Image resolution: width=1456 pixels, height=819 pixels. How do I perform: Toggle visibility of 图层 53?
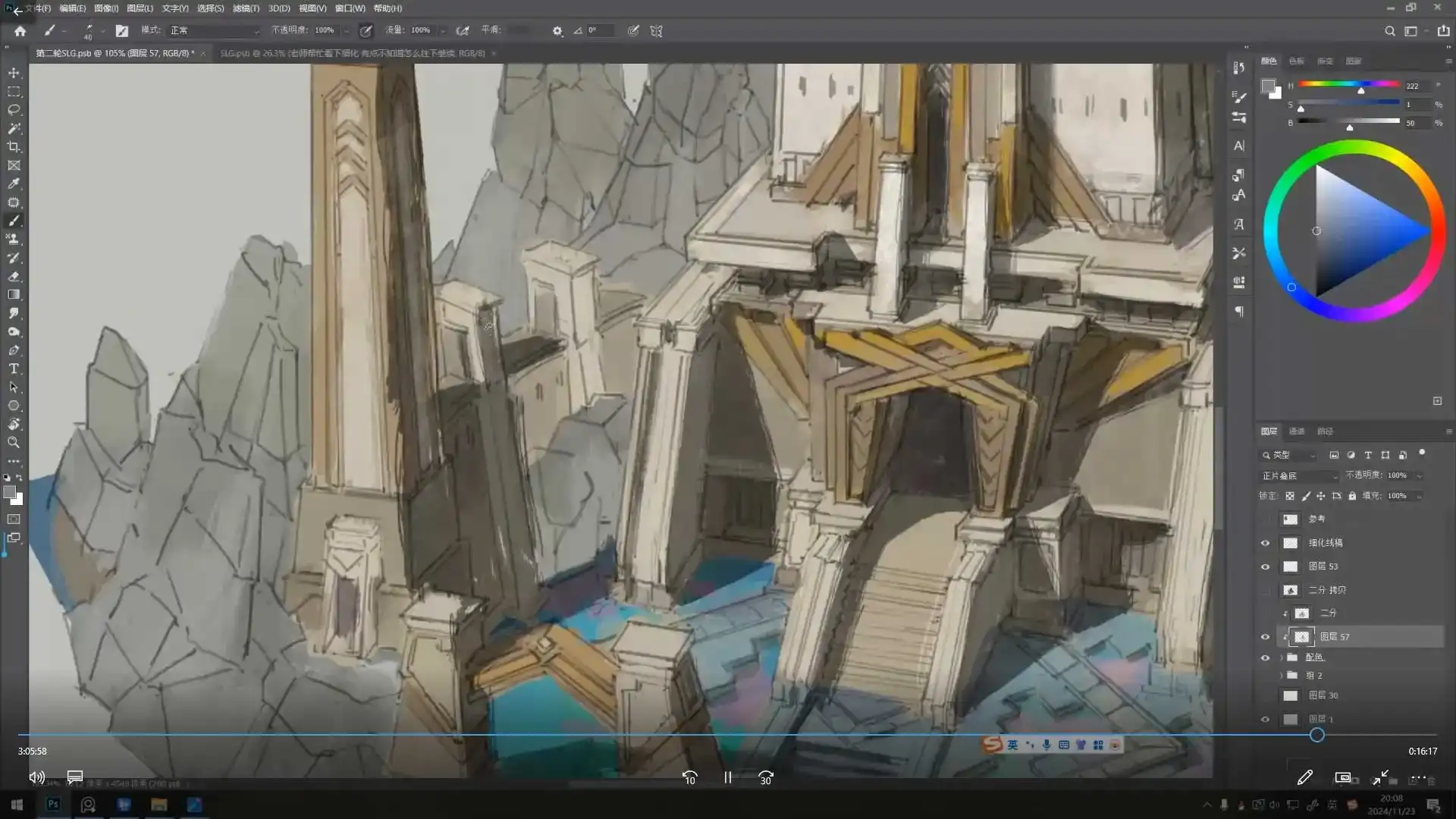pos(1265,566)
